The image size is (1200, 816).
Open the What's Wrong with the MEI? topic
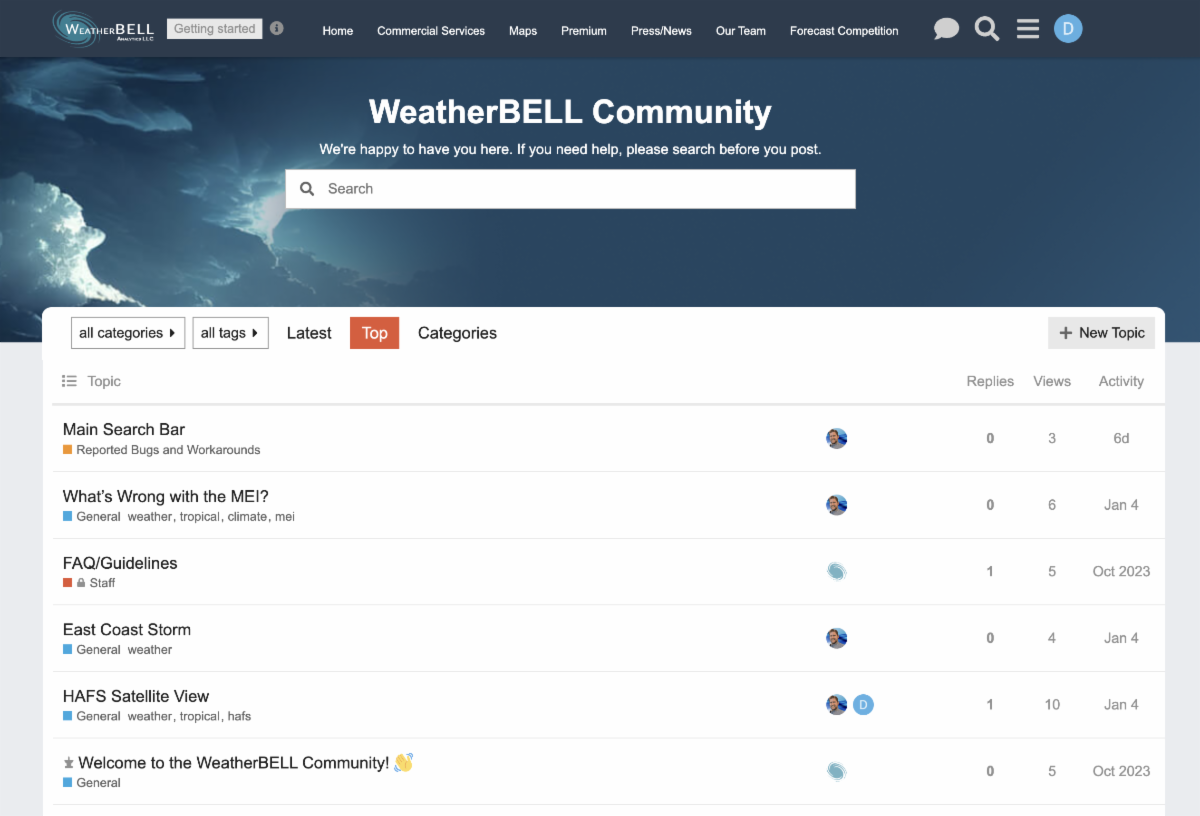pos(166,496)
